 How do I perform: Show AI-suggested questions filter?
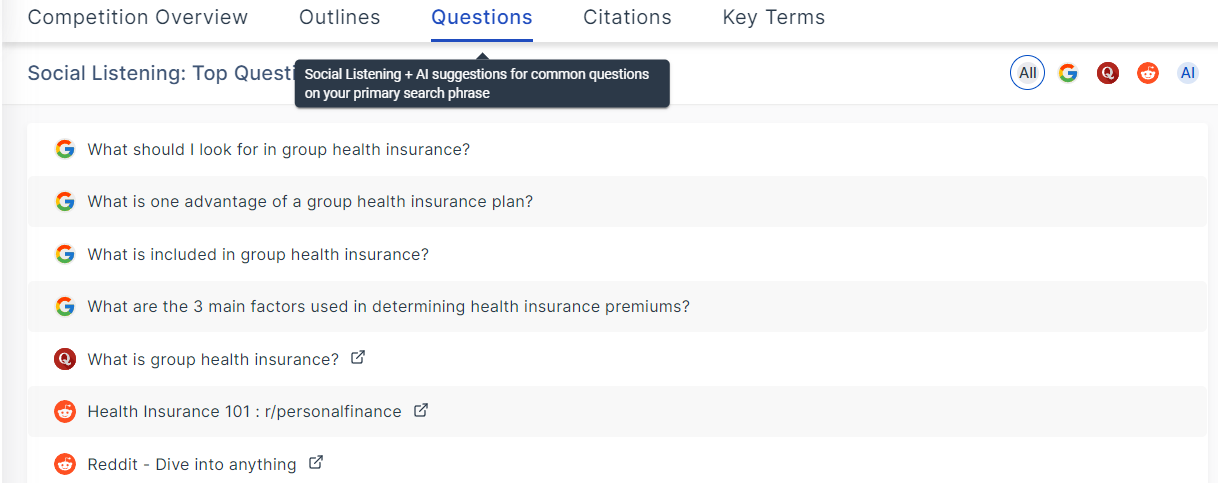(x=1187, y=73)
